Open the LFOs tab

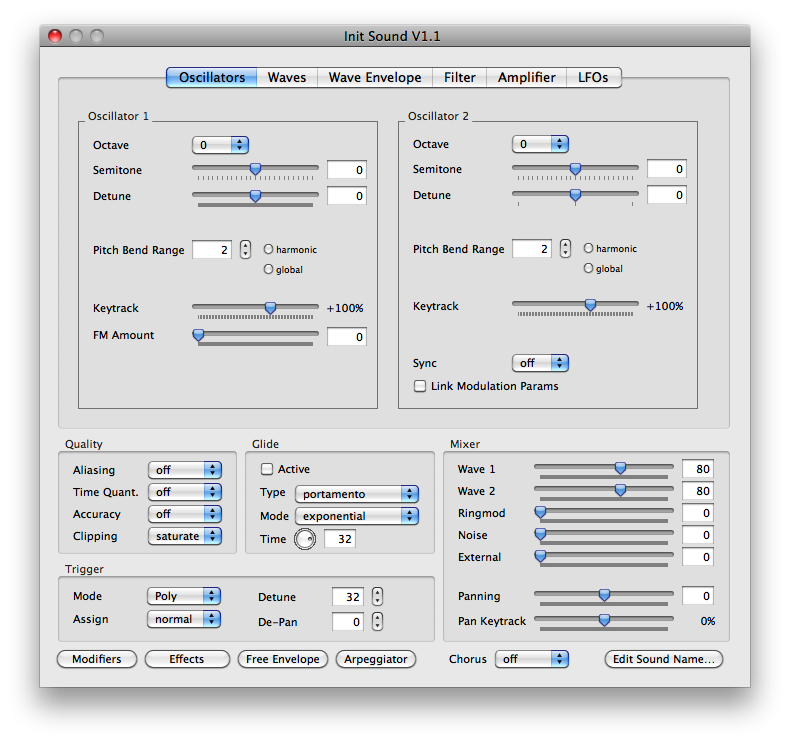pos(593,78)
